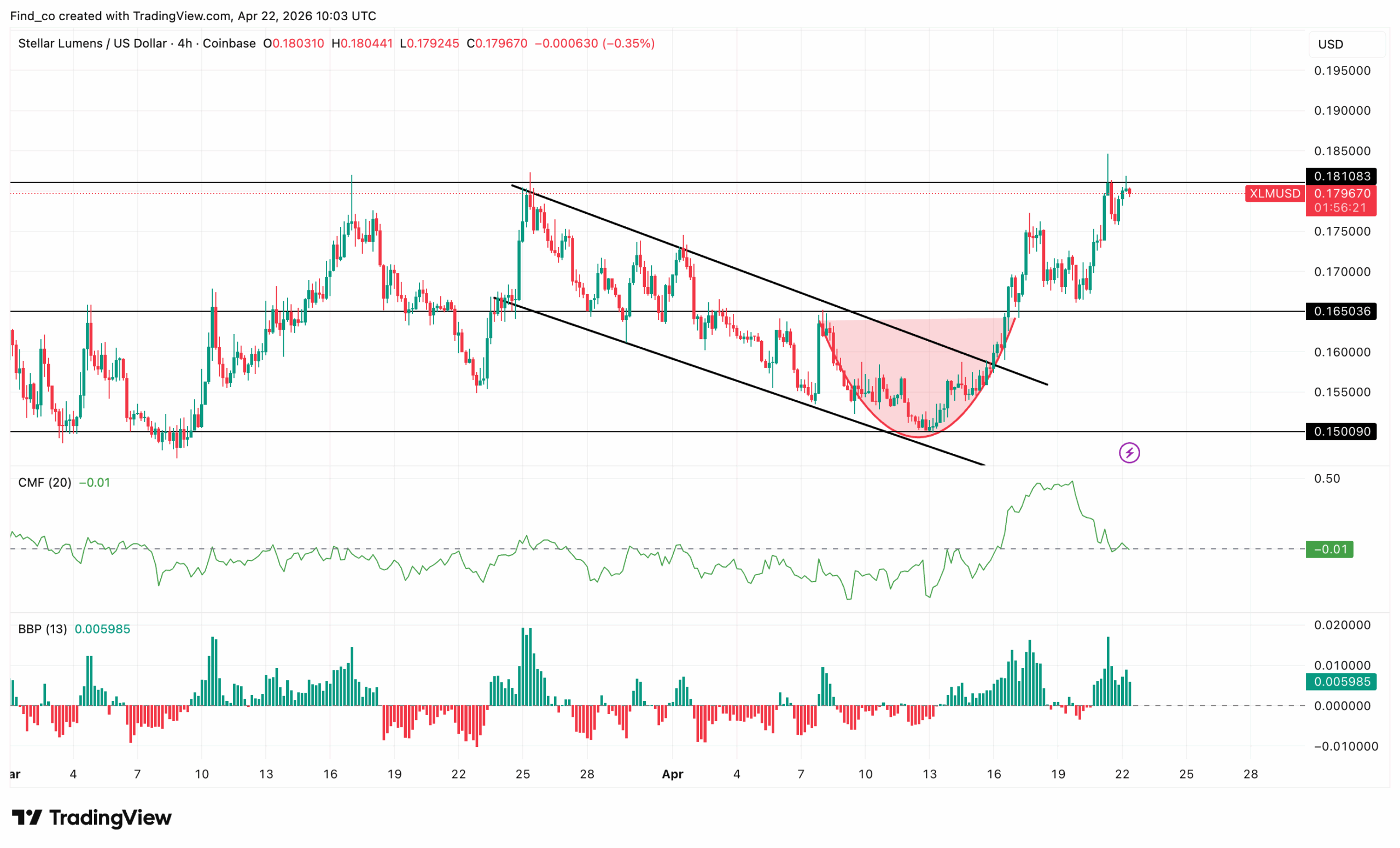Click the green 0.005985 BBP value label
1400x848 pixels.
coord(1341,682)
